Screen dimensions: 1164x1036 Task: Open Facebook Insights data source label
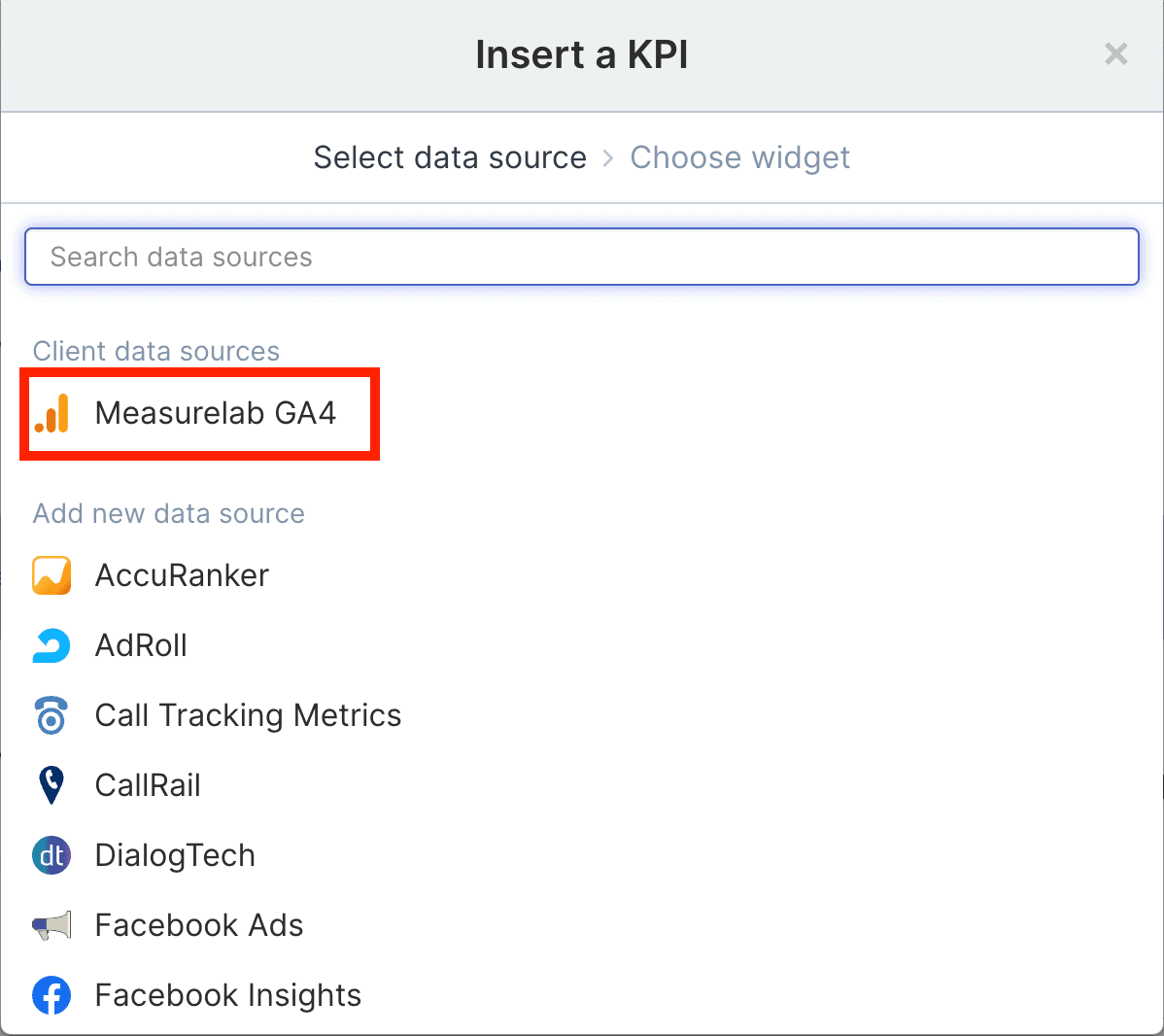(227, 995)
